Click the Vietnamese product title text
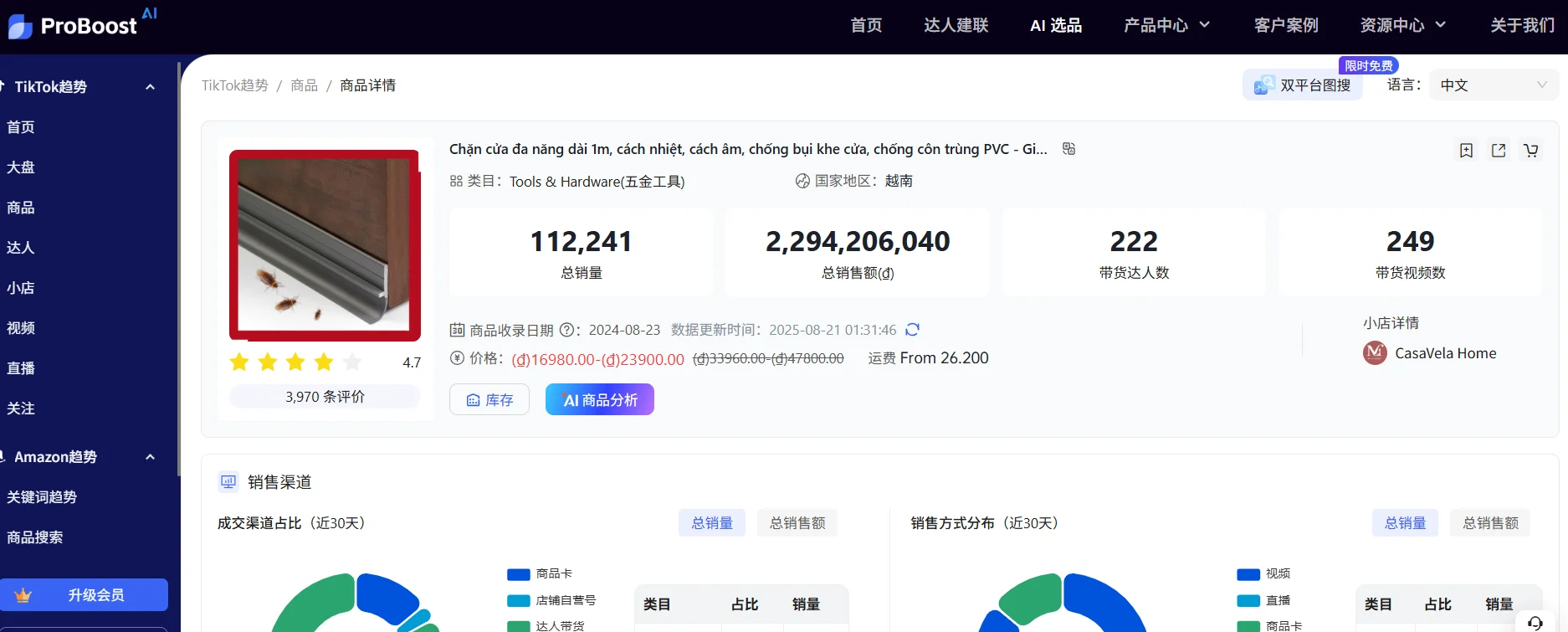 [x=748, y=149]
